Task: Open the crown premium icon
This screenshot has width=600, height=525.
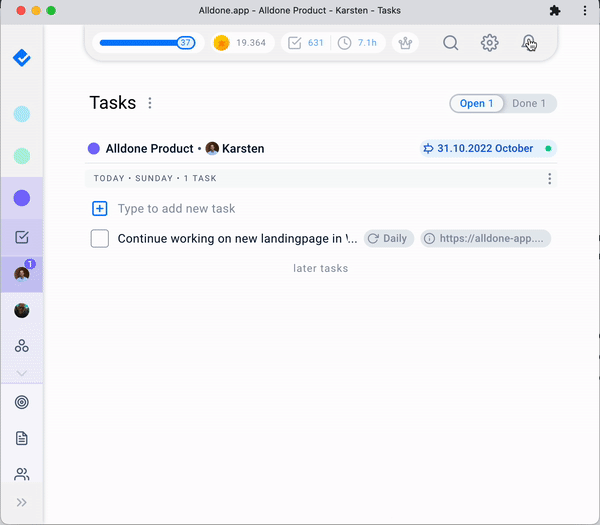Action: coord(405,42)
